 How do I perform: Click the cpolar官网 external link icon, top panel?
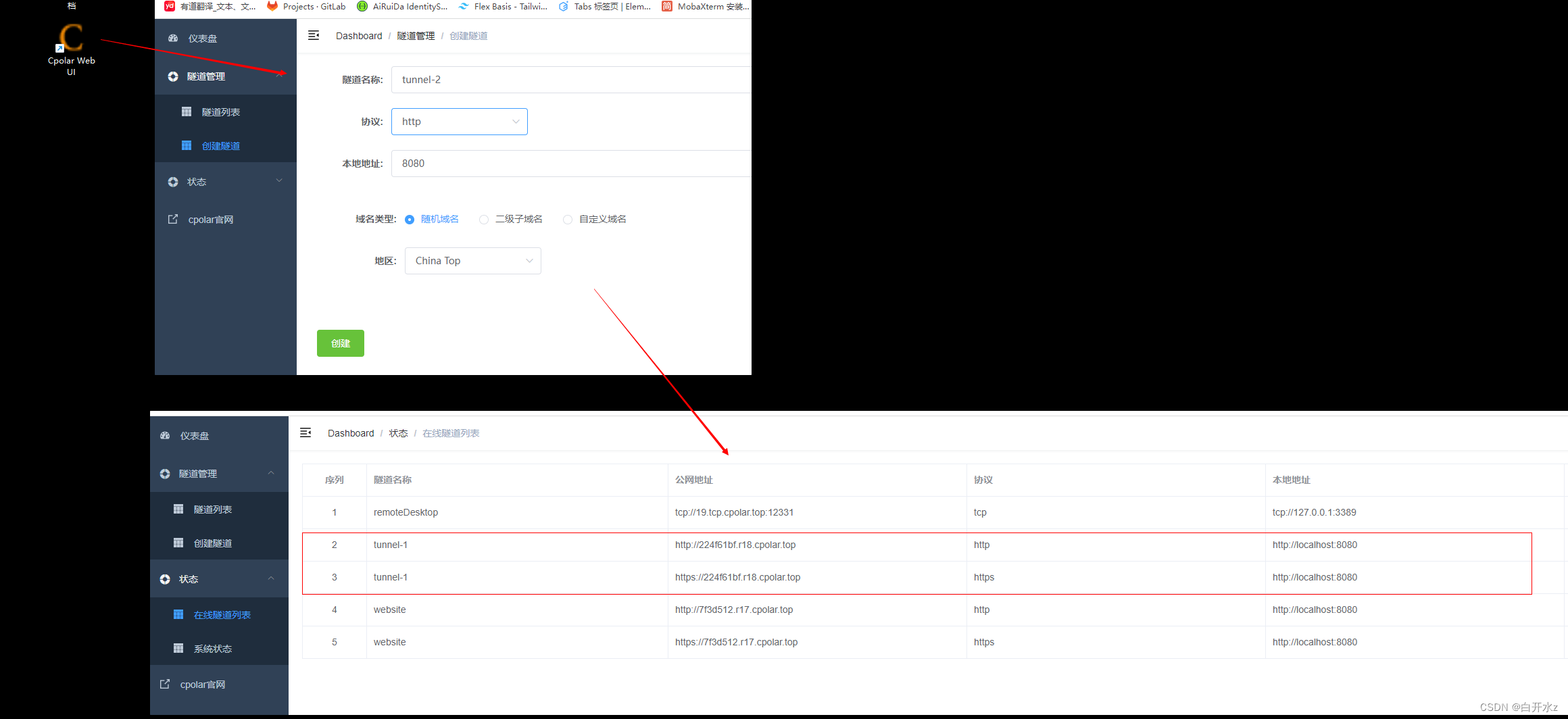(x=173, y=219)
